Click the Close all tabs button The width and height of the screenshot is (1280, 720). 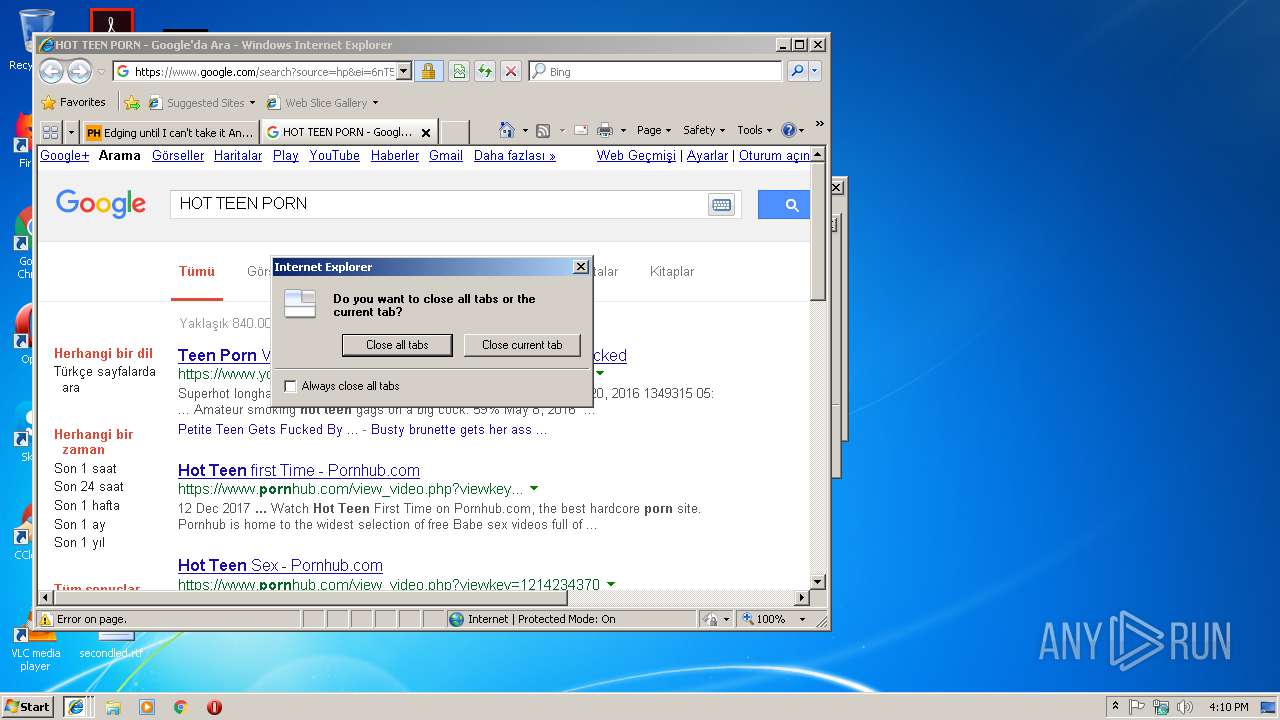[x=397, y=345]
